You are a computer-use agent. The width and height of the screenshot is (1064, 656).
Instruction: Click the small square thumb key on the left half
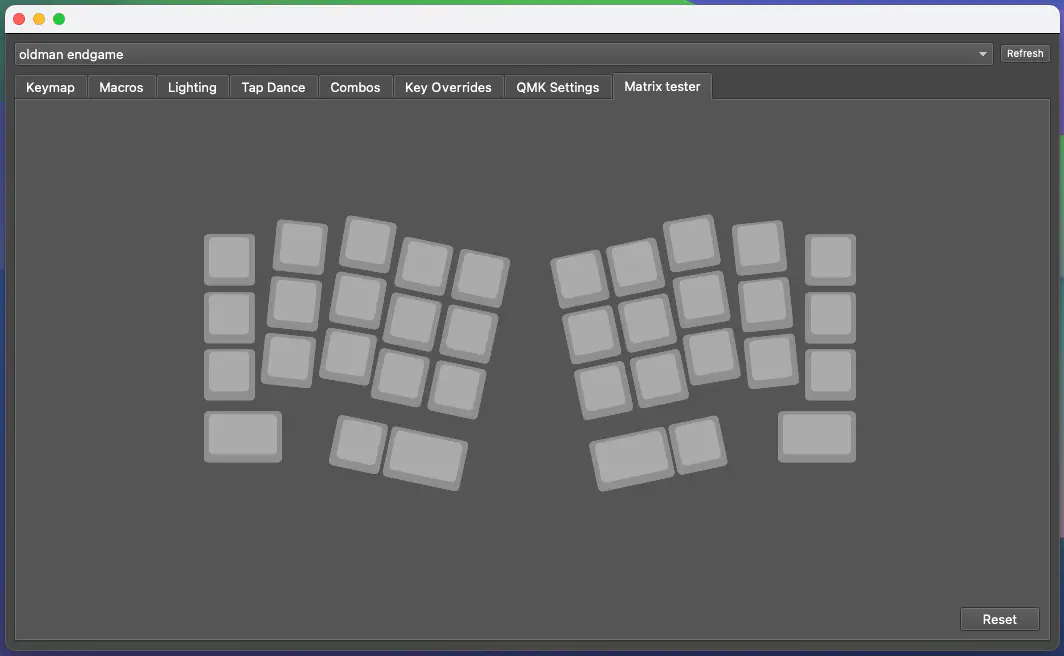359,443
